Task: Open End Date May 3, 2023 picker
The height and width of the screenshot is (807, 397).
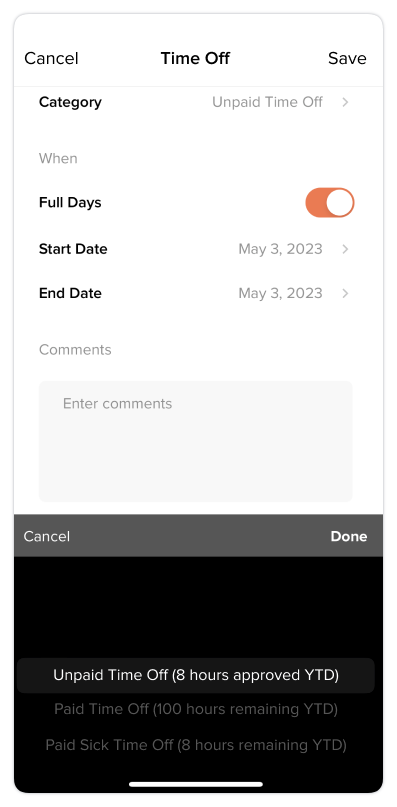Action: coord(280,293)
